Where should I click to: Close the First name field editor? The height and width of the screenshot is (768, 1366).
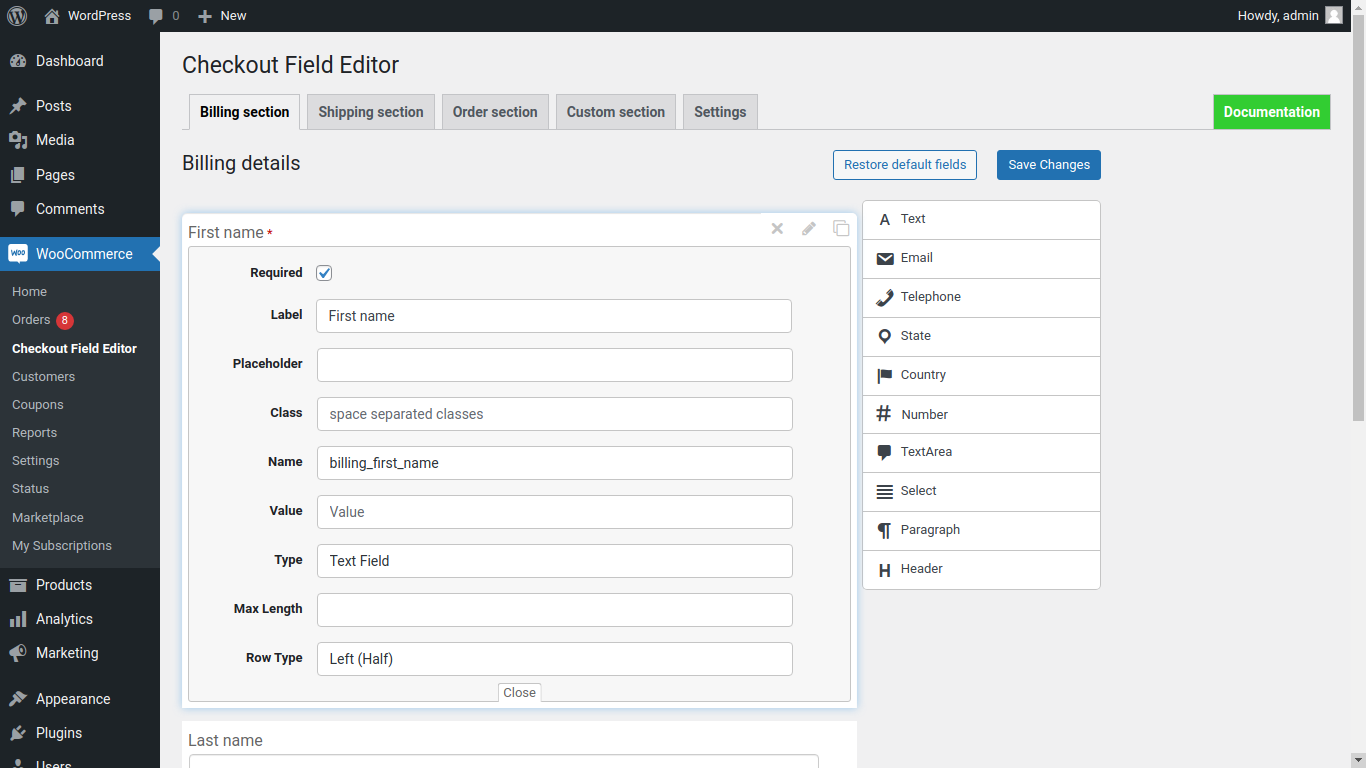click(520, 693)
